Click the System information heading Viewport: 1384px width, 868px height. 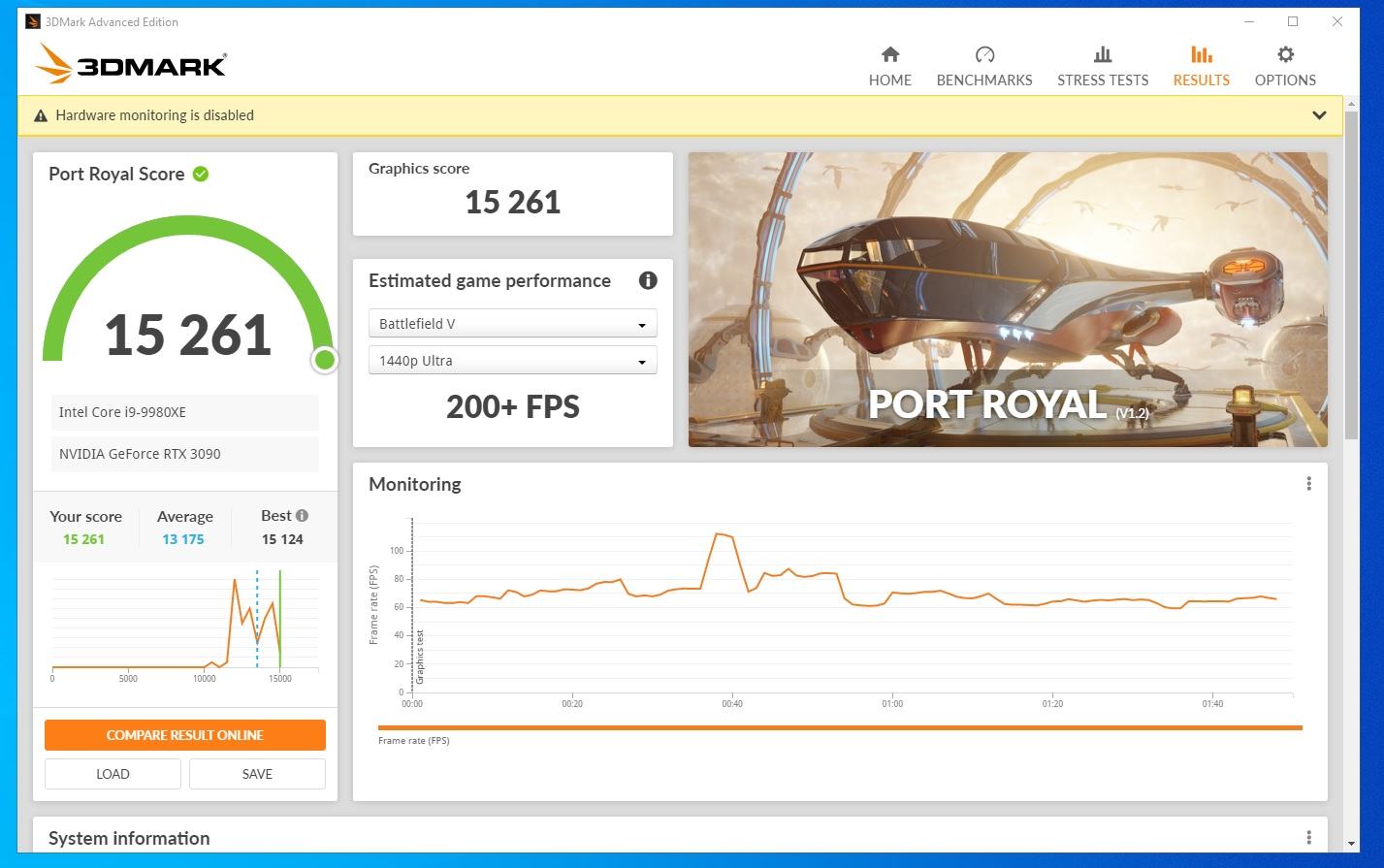click(x=129, y=838)
